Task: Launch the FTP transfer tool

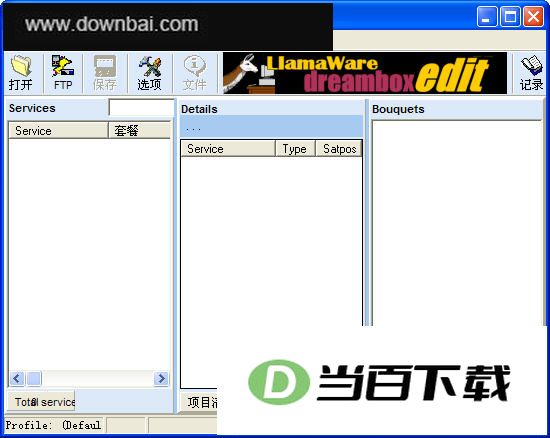Action: tap(63, 73)
